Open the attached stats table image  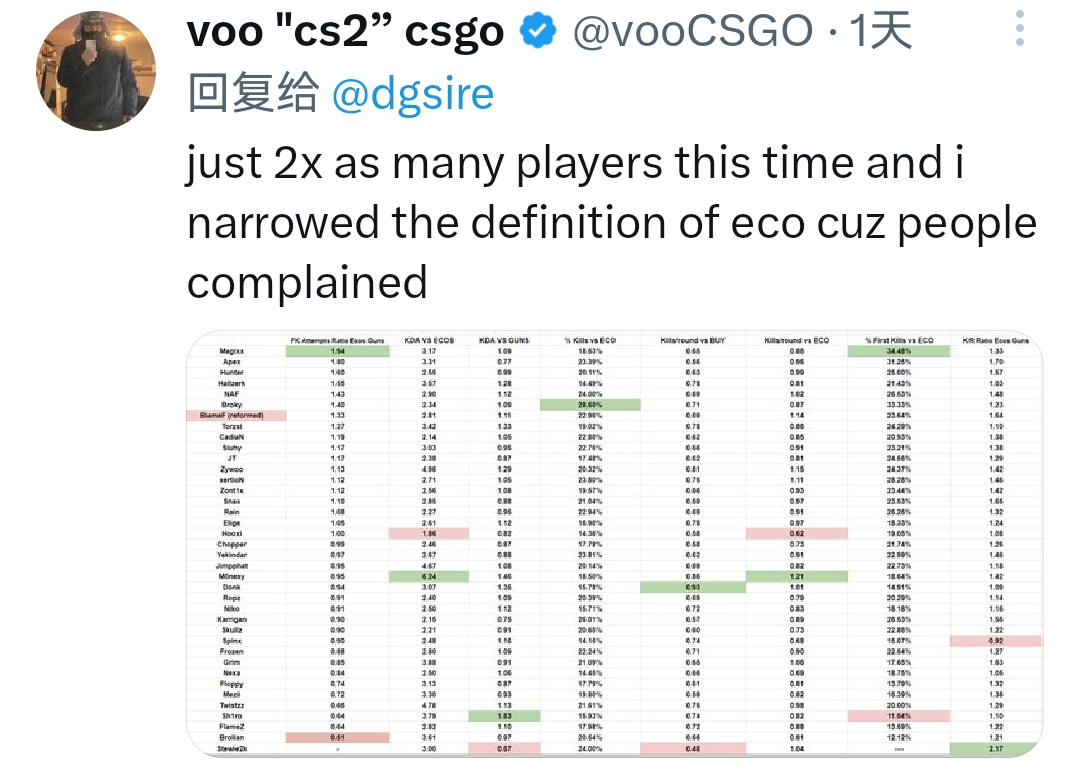point(614,544)
